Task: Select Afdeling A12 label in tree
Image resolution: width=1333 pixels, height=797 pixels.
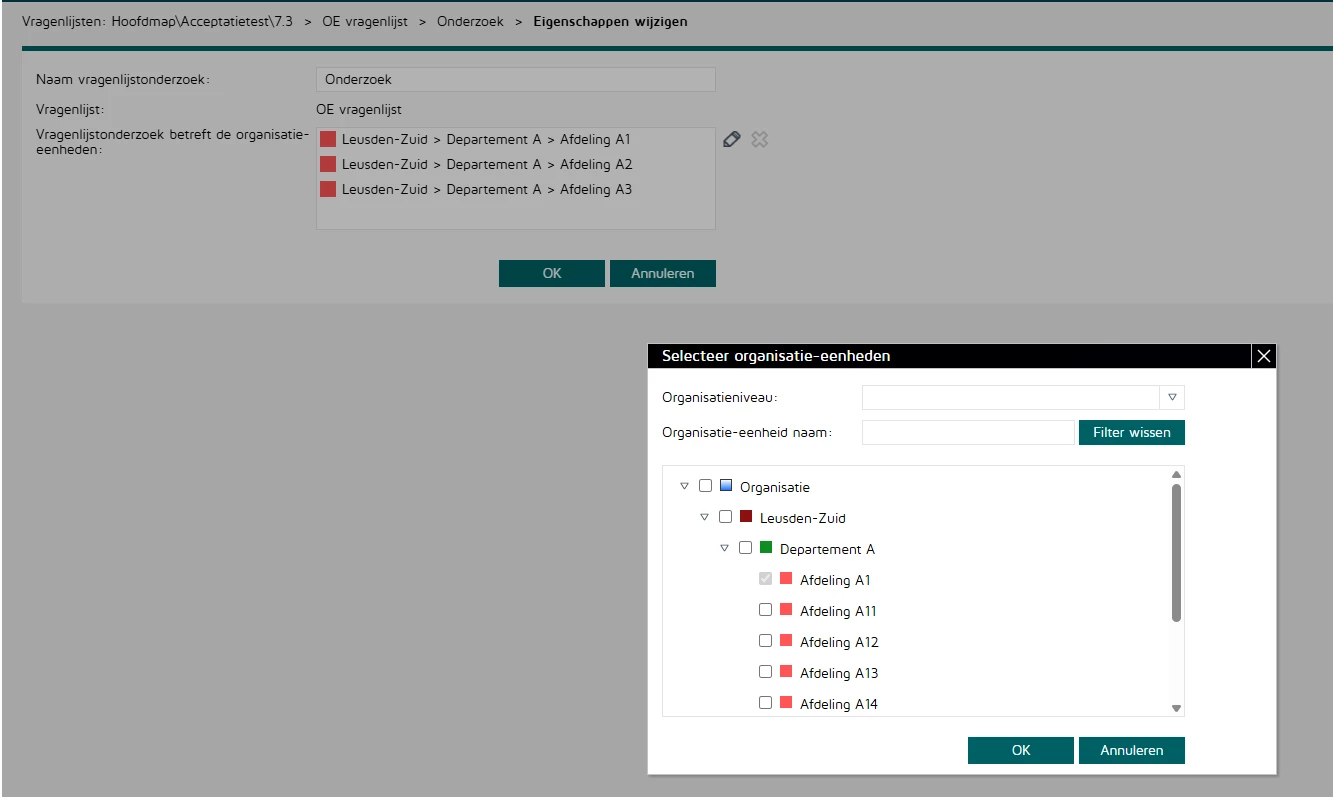Action: tap(839, 642)
